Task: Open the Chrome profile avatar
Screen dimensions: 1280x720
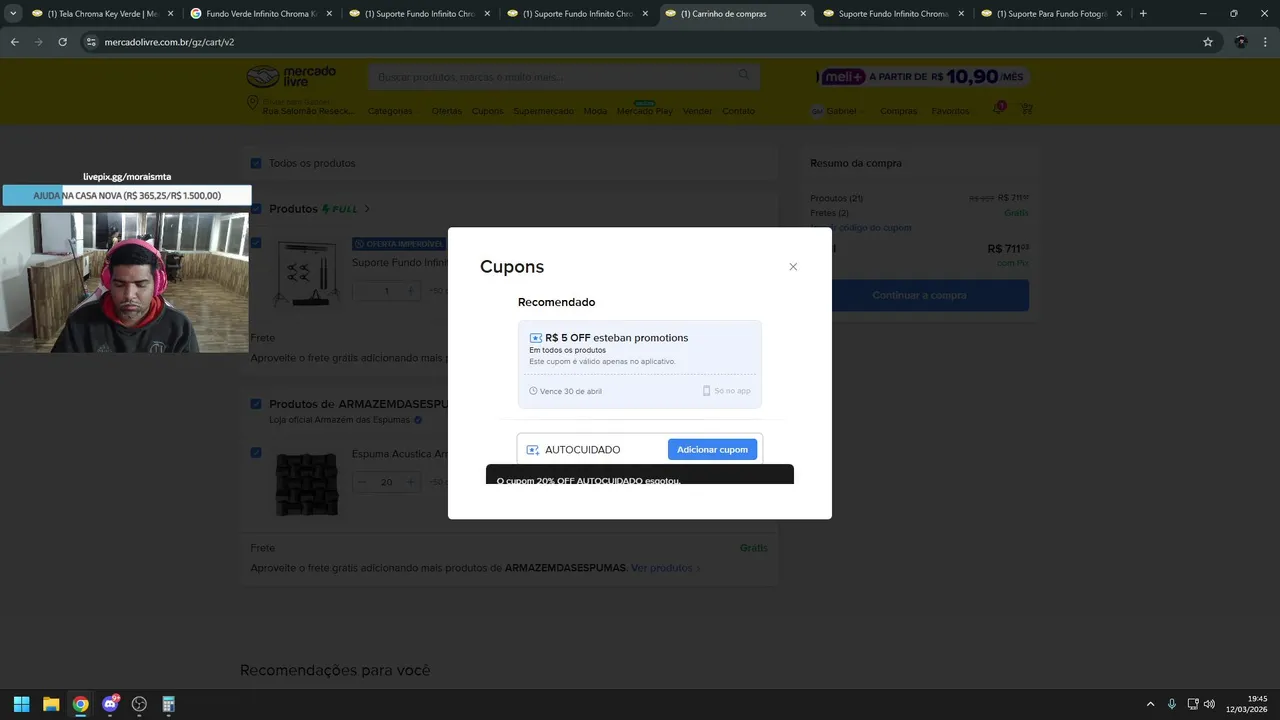Action: click(1241, 42)
